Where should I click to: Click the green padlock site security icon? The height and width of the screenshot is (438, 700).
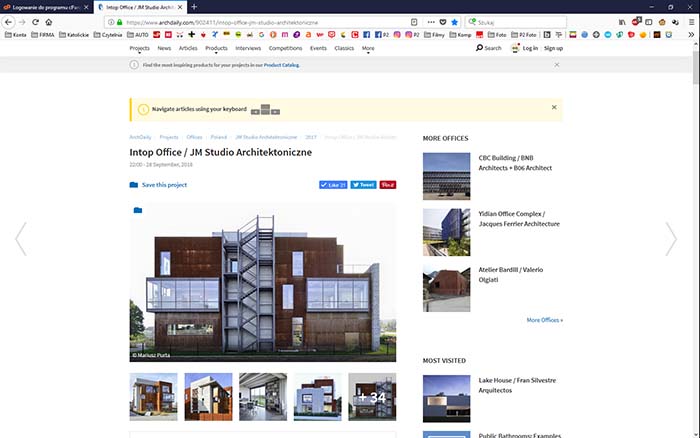pyautogui.click(x=120, y=22)
